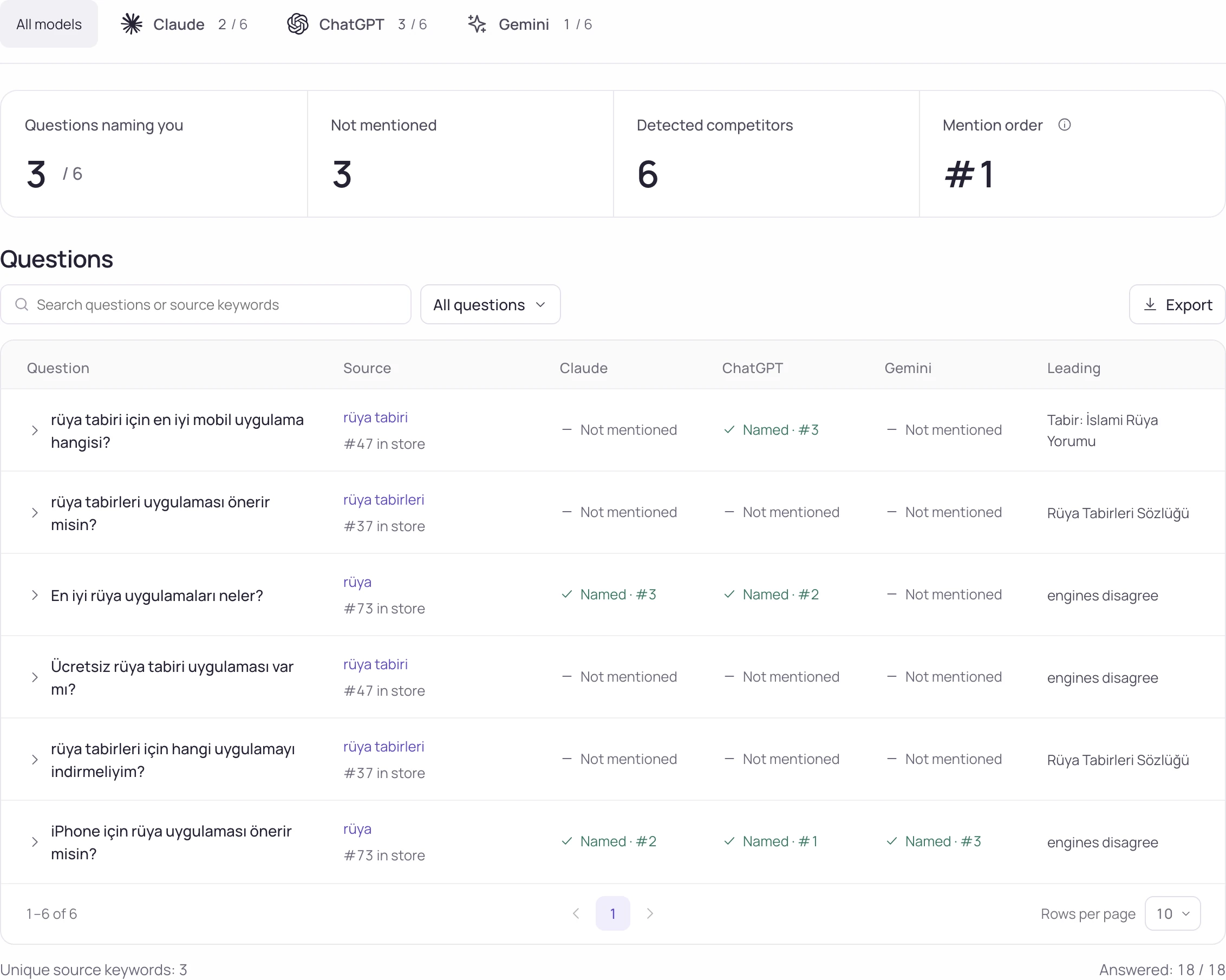Switch to the Claude model tab
The image size is (1226, 980).
click(184, 24)
